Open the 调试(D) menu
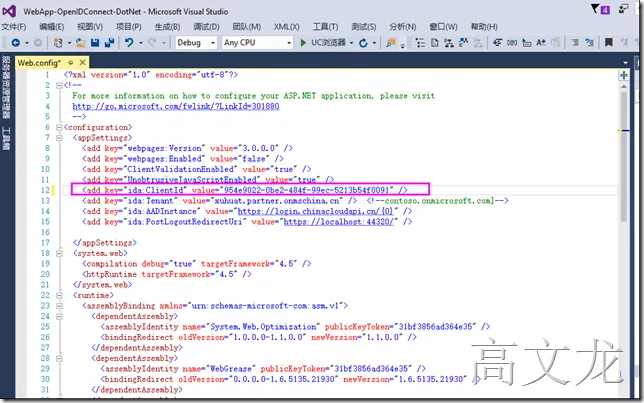644x403 pixels. point(206,27)
